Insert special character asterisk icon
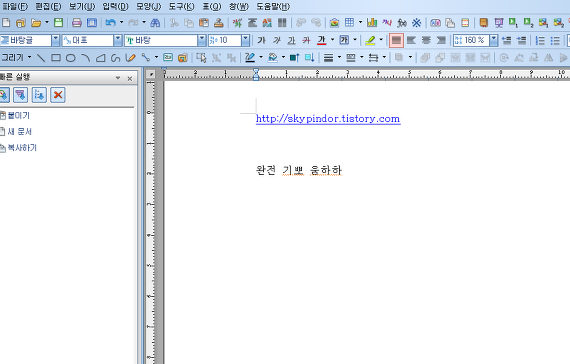The height and width of the screenshot is (364, 570). [417, 23]
